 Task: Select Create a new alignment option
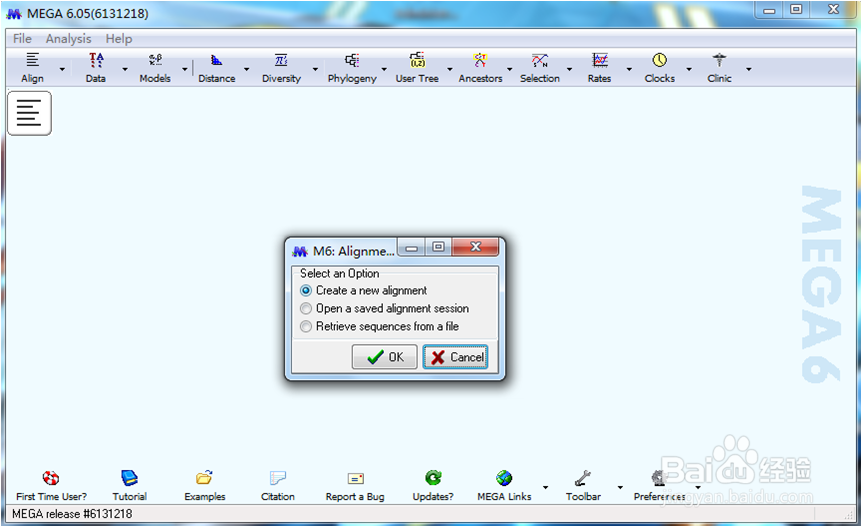tap(363, 290)
